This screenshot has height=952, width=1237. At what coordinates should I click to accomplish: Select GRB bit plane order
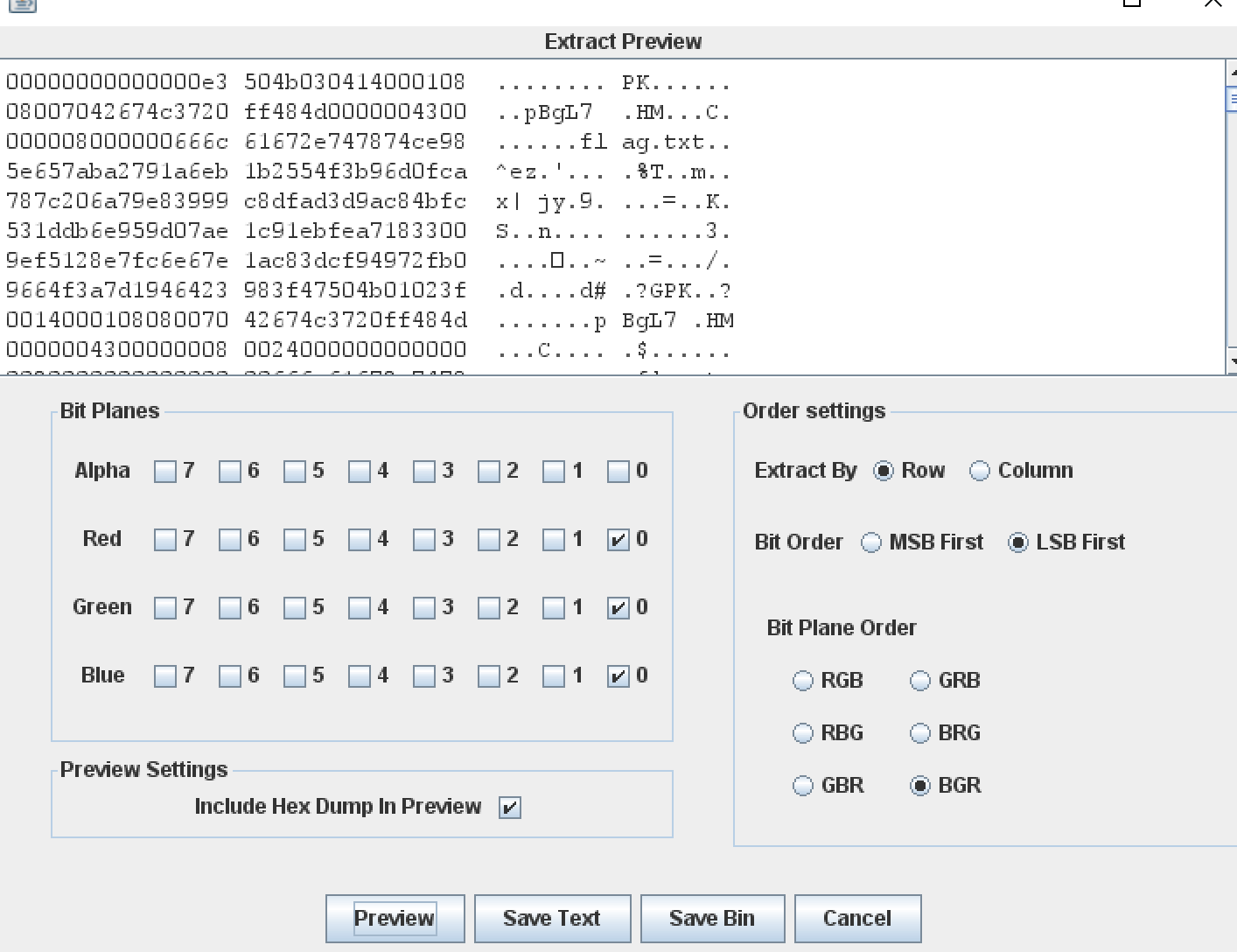(x=920, y=681)
